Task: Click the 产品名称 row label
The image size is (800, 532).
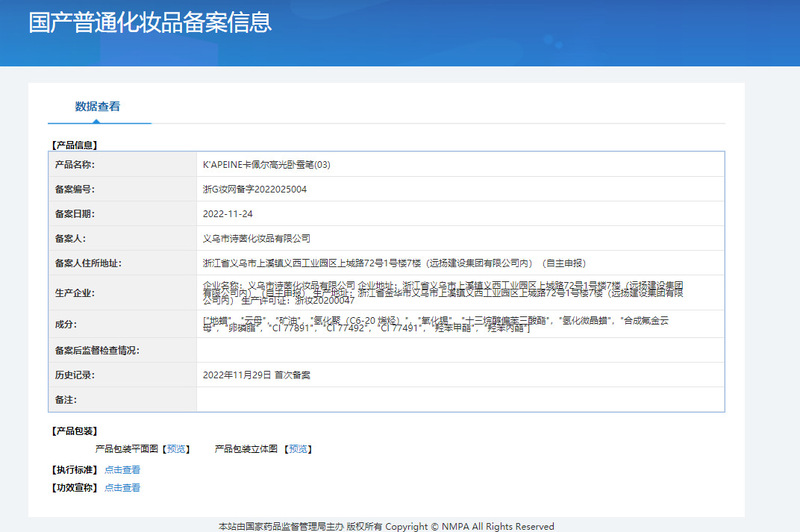Action: [75, 165]
